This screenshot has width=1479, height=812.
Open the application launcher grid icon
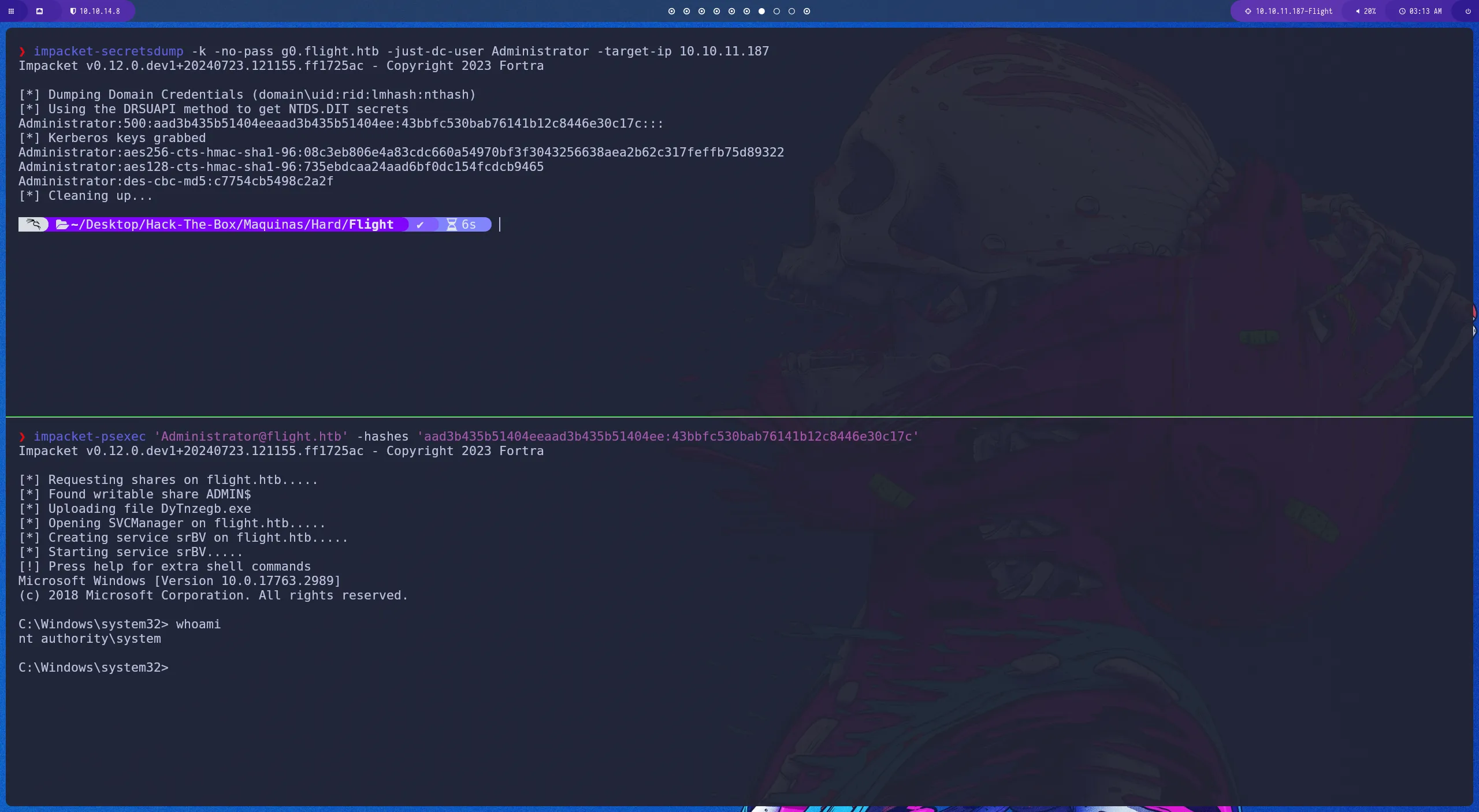point(11,11)
